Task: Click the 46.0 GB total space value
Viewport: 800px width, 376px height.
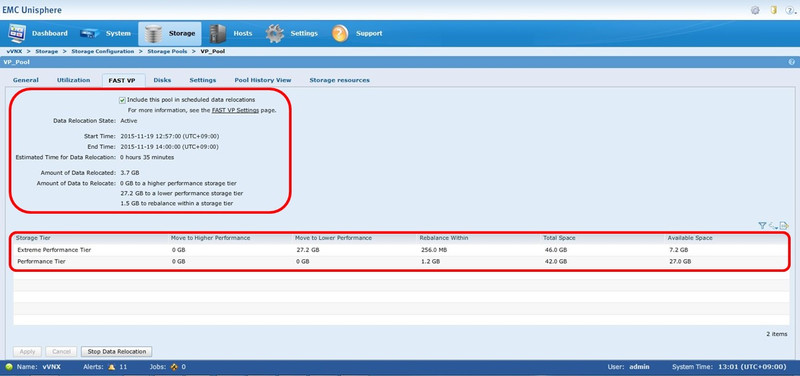Action: coord(556,250)
